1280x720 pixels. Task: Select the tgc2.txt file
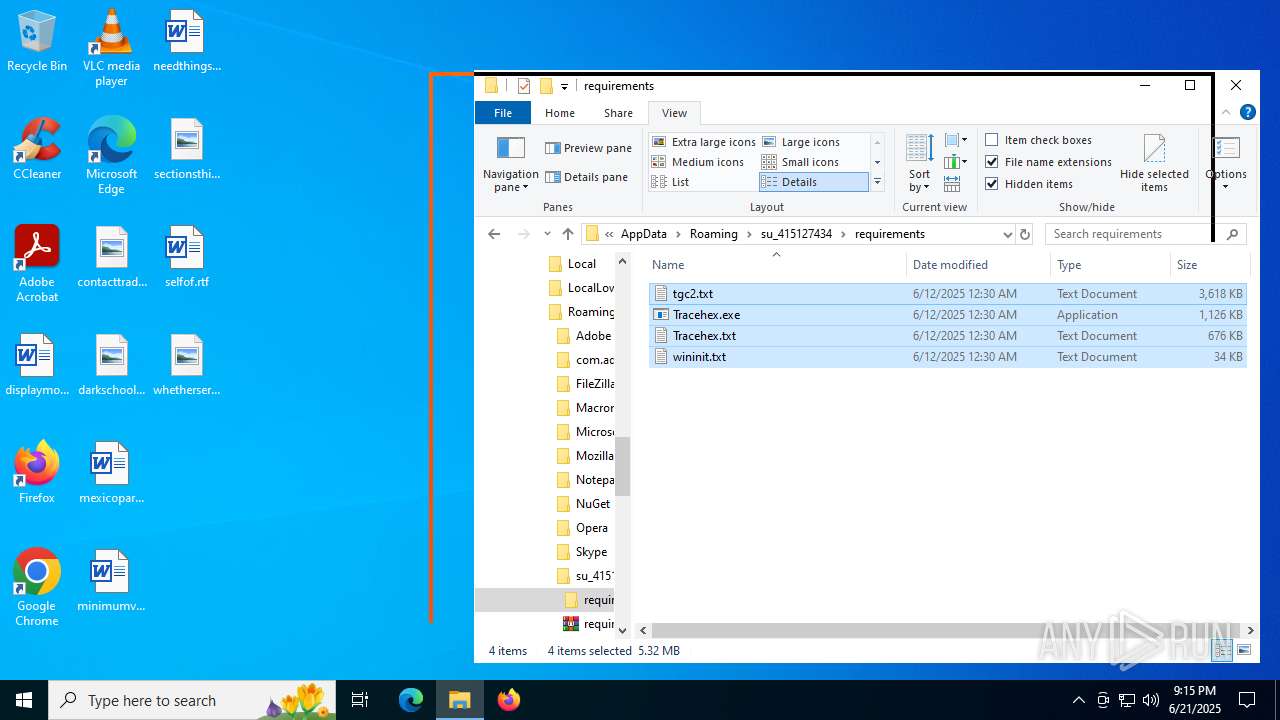point(947,294)
